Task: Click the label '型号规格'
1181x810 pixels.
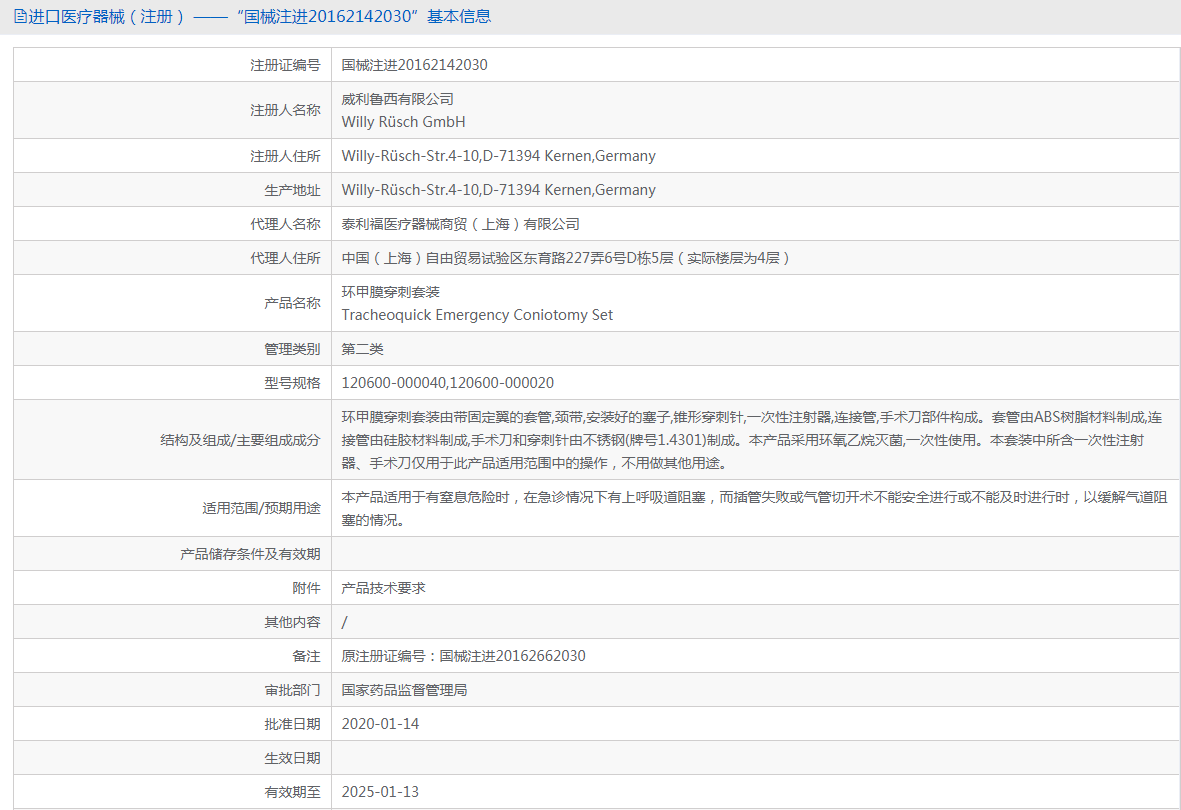Action: (x=292, y=383)
